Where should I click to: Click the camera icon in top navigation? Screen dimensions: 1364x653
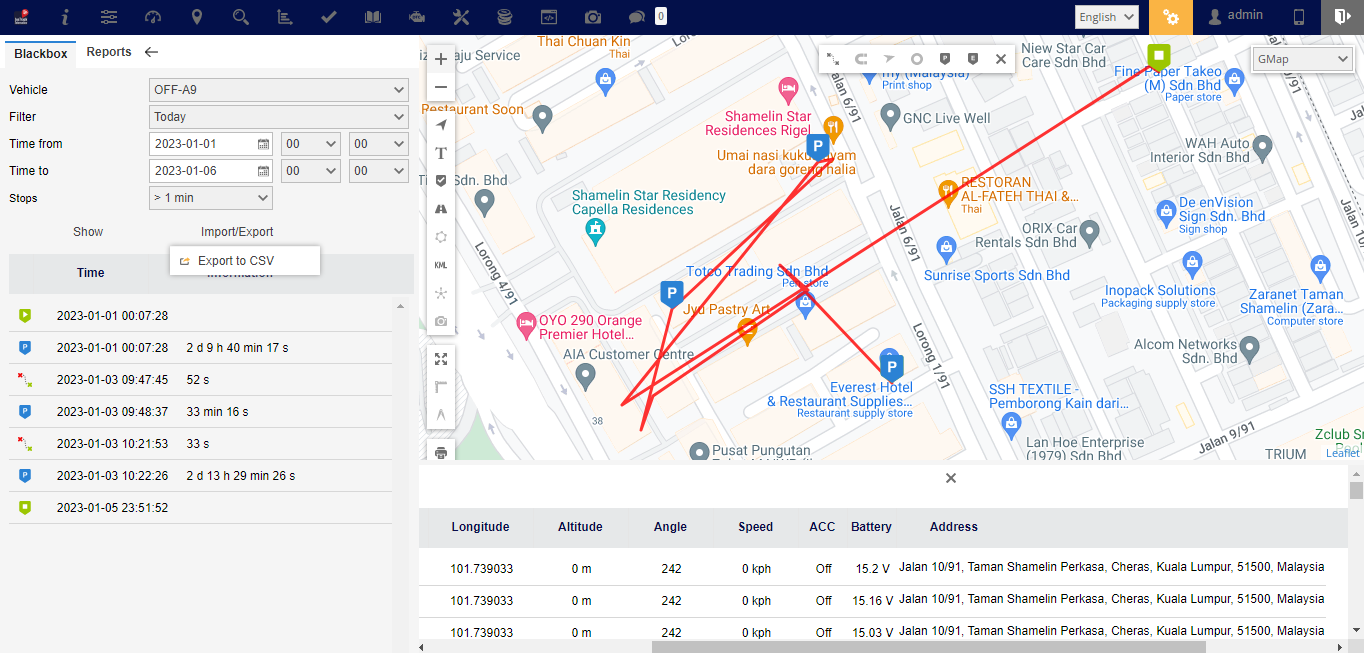[x=593, y=17]
